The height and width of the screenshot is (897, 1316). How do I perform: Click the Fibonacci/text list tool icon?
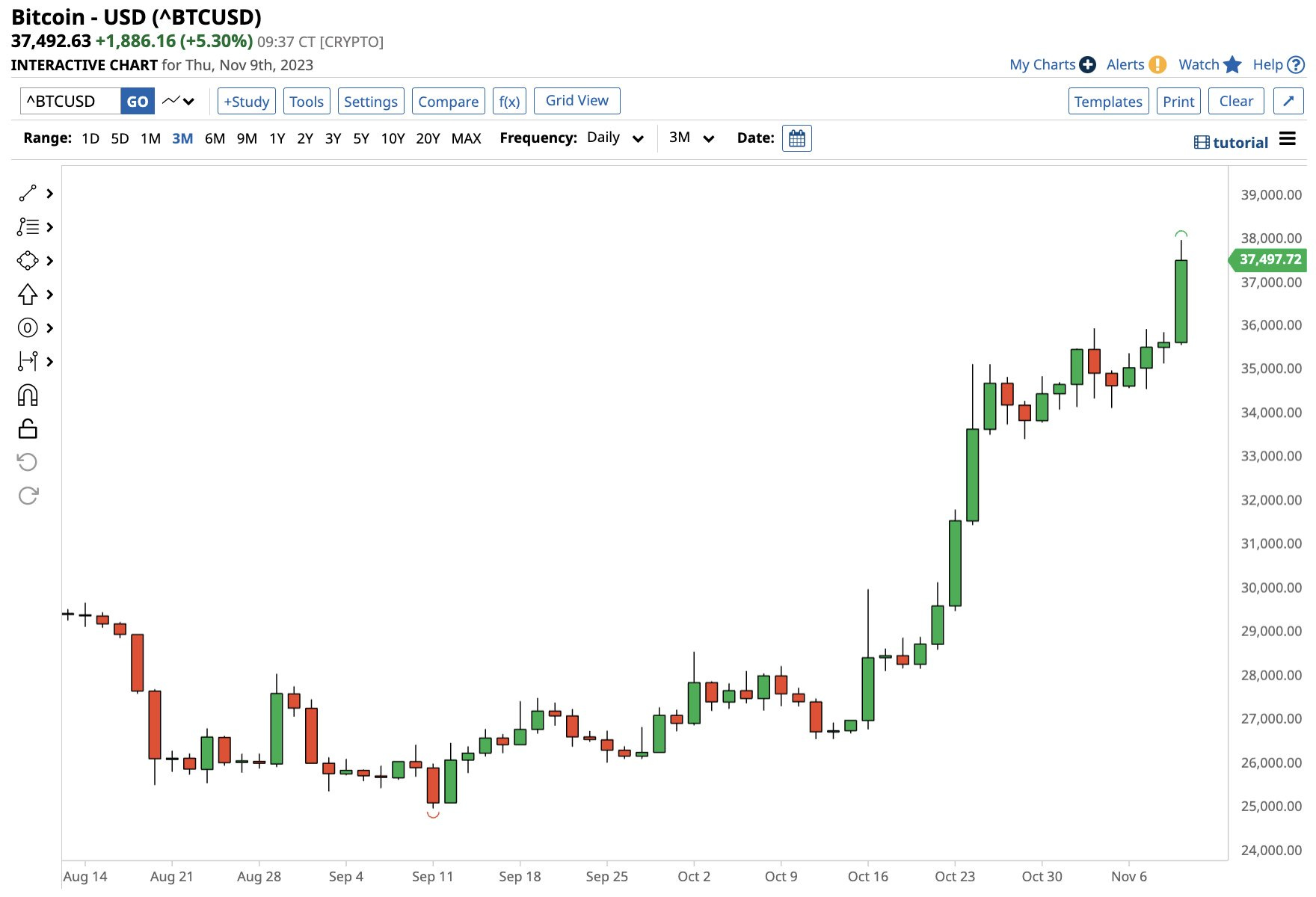coord(28,227)
